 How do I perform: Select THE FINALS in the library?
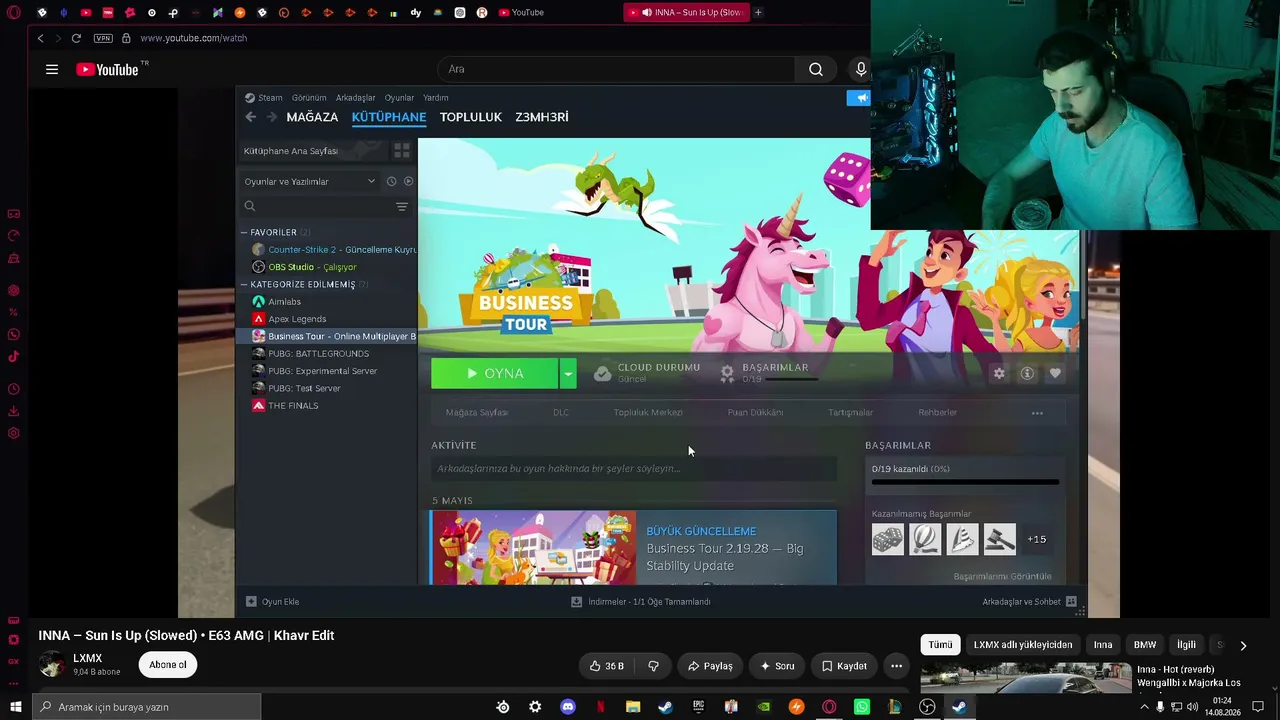(285, 406)
